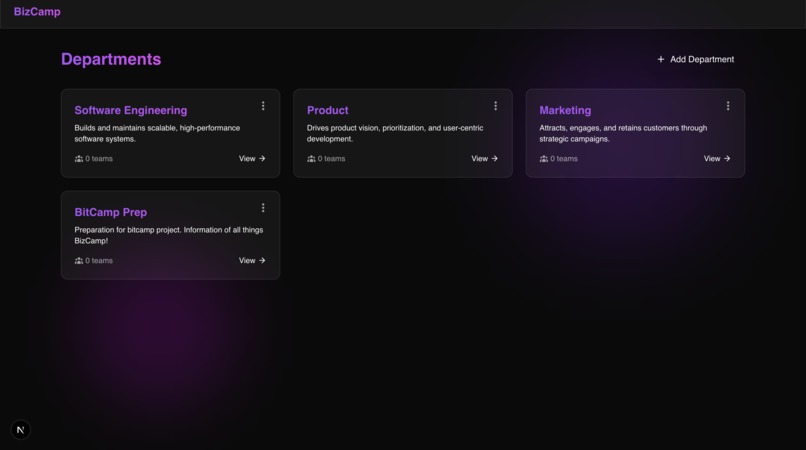Click the plus icon beside Add Department
The width and height of the screenshot is (806, 450).
point(661,59)
